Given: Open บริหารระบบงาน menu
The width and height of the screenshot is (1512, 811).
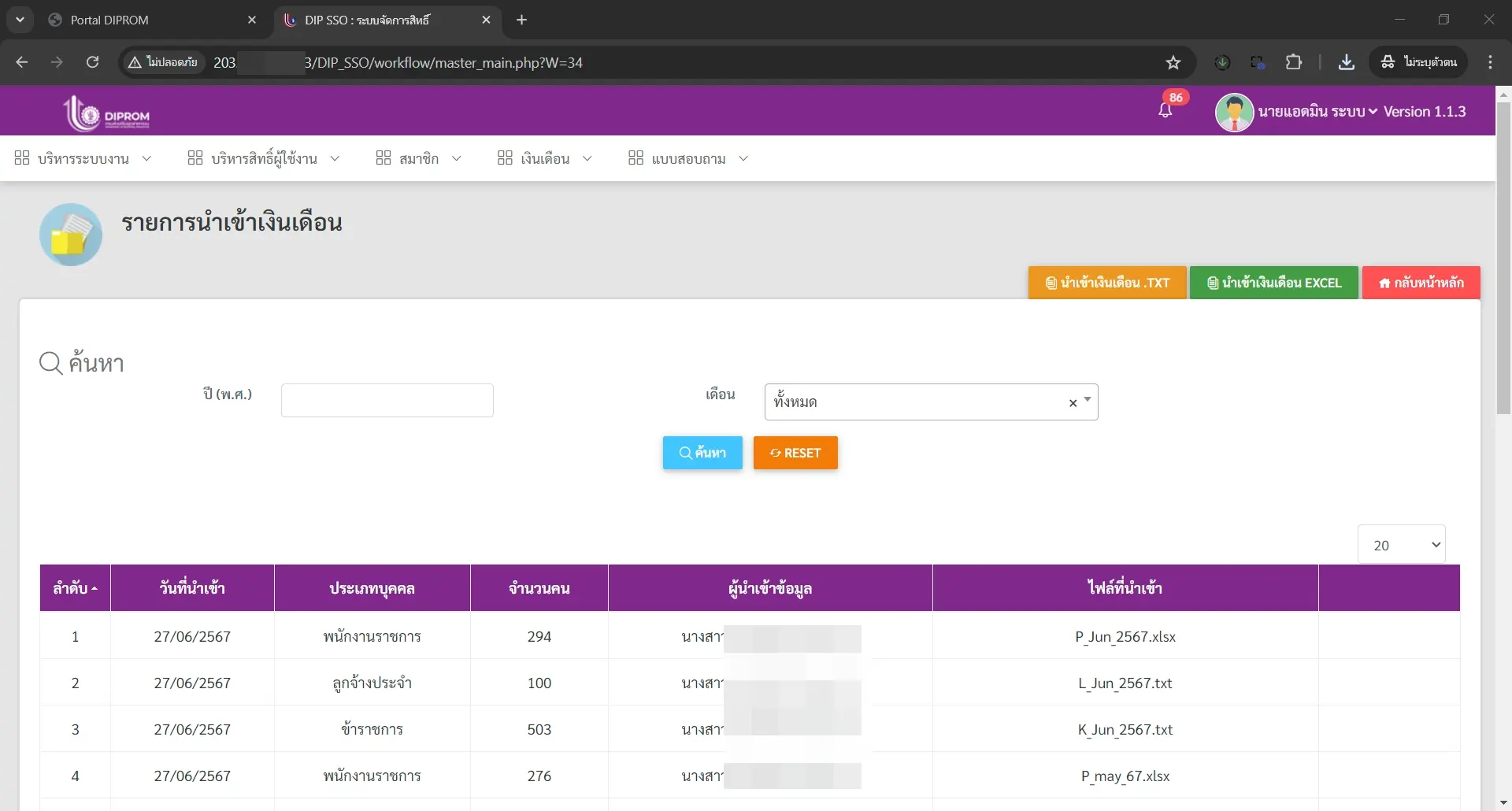Looking at the screenshot, I should tap(83, 159).
